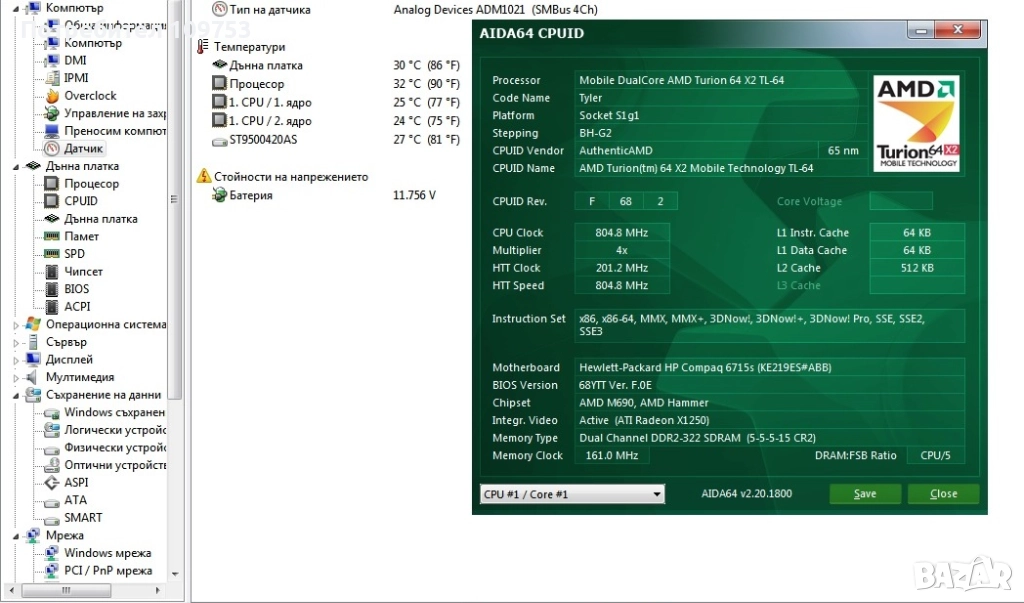Open the ACPI tree item
Viewport: 1024px width, 603px height.
tap(77, 307)
